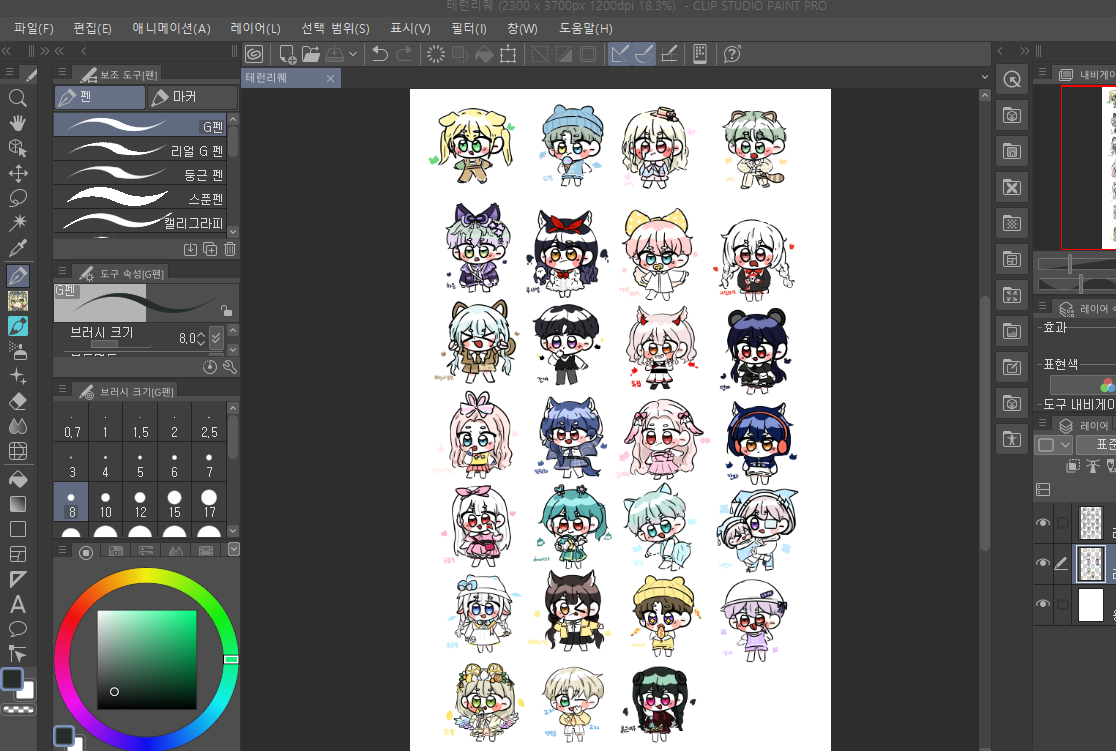Open 보조 도구 panel hamburger menu

(x=63, y=72)
